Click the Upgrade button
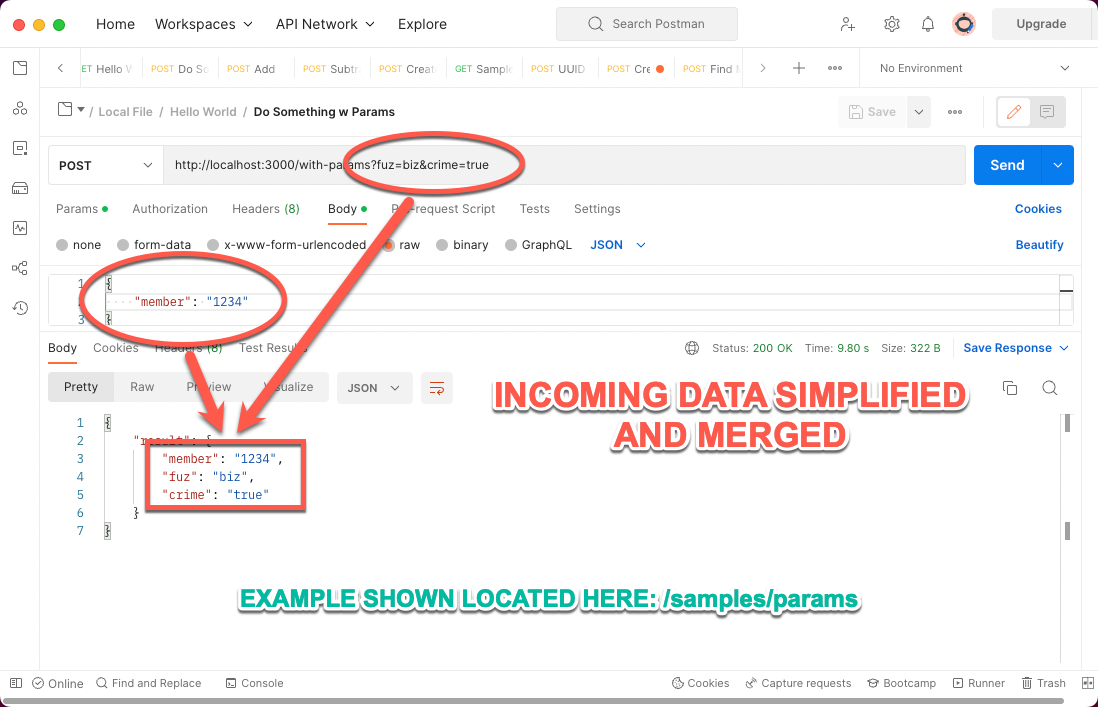The height and width of the screenshot is (707, 1098). [1041, 24]
